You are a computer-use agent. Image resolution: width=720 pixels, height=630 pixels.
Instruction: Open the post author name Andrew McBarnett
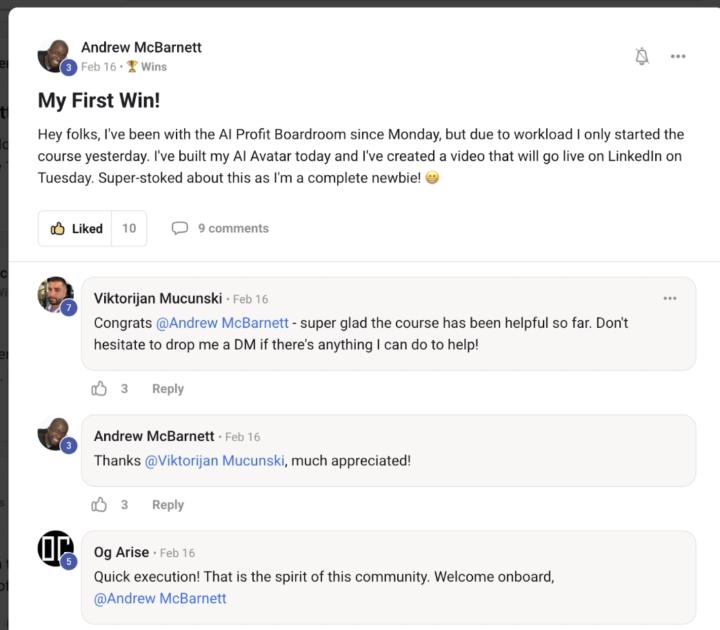pyautogui.click(x=141, y=47)
